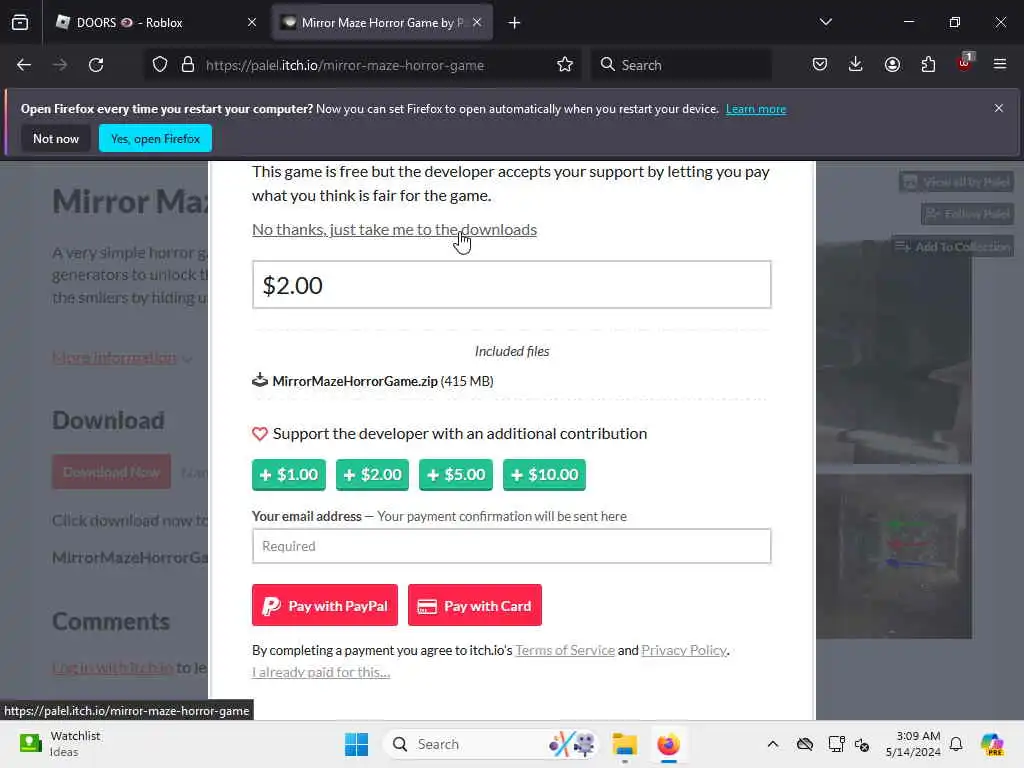1024x768 pixels.
Task: Pay with PayPal
Action: coord(325,605)
